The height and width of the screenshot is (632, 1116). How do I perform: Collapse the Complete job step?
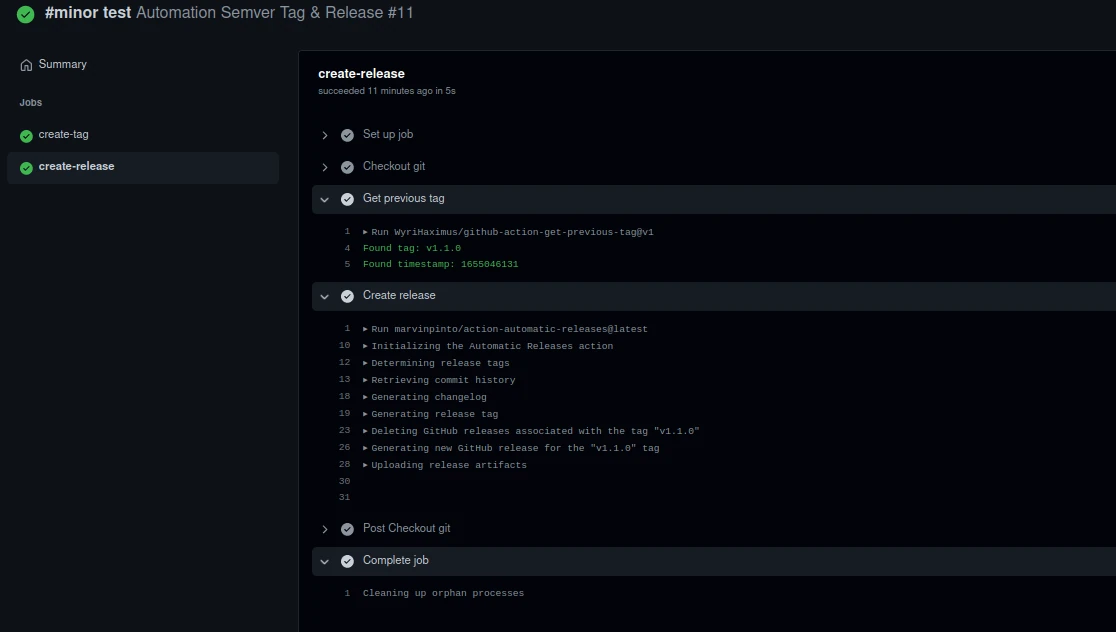(324, 560)
